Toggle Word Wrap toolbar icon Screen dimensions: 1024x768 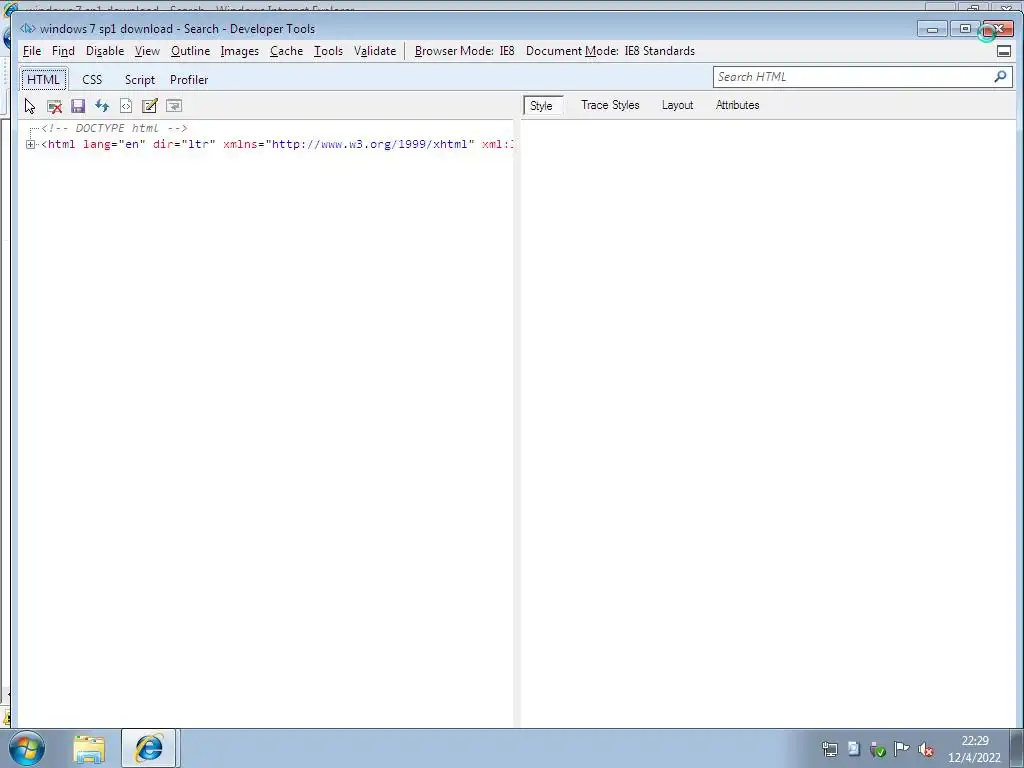coord(174,106)
